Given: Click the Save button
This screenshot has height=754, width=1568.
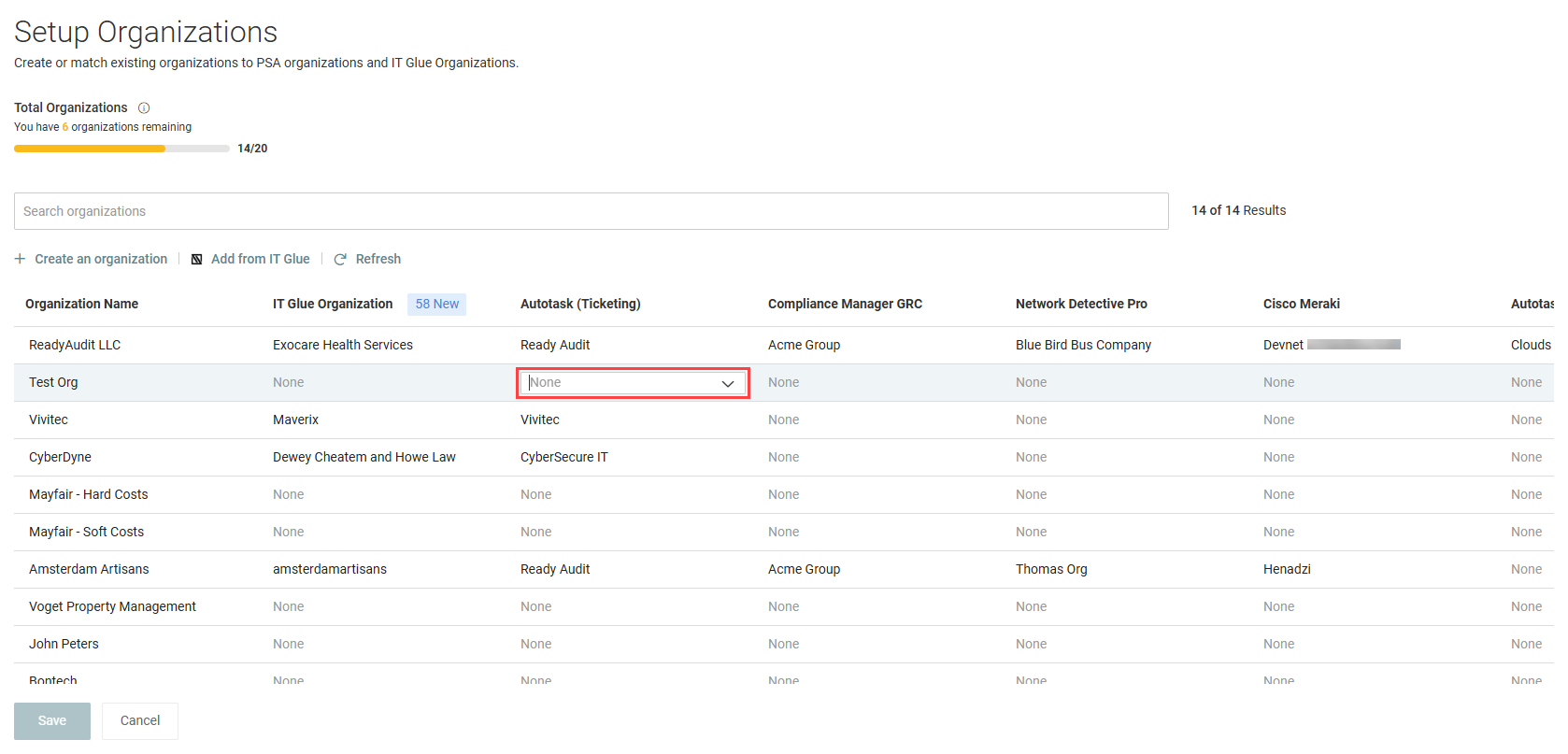Looking at the screenshot, I should coord(52,721).
